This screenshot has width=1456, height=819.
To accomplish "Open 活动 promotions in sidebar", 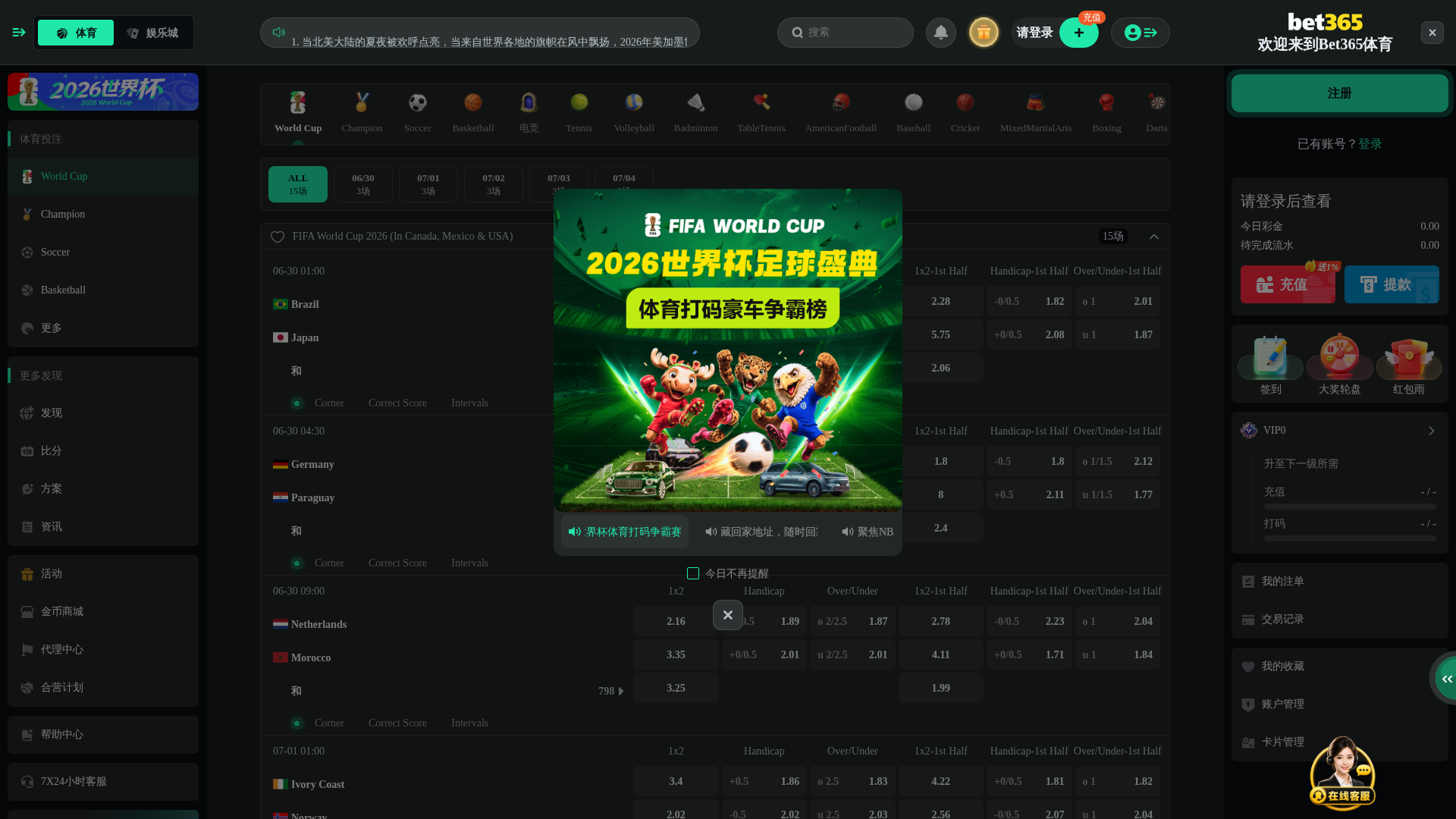I will pos(103,574).
